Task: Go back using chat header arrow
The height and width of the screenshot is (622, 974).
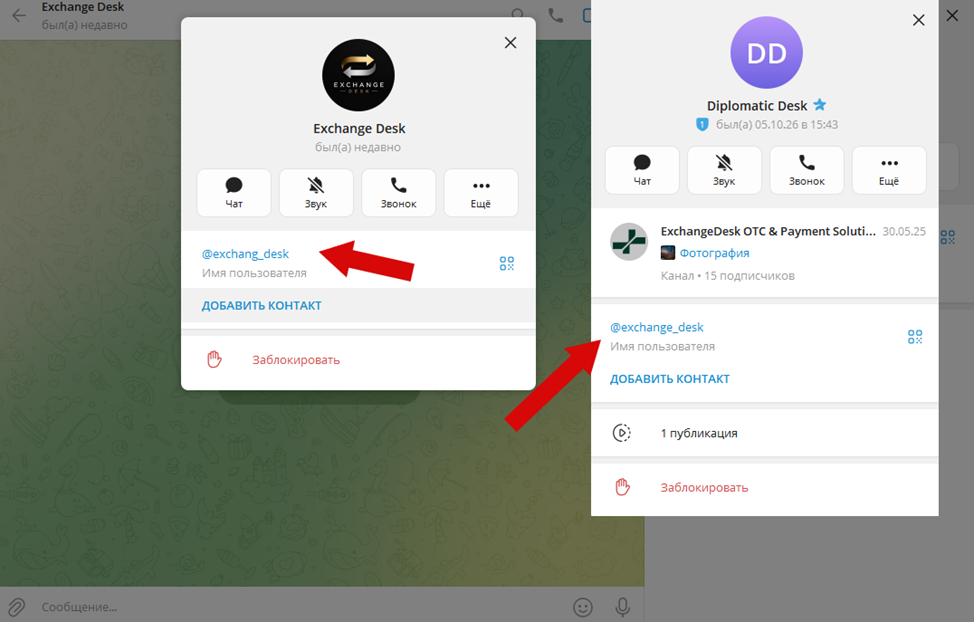Action: click(19, 16)
